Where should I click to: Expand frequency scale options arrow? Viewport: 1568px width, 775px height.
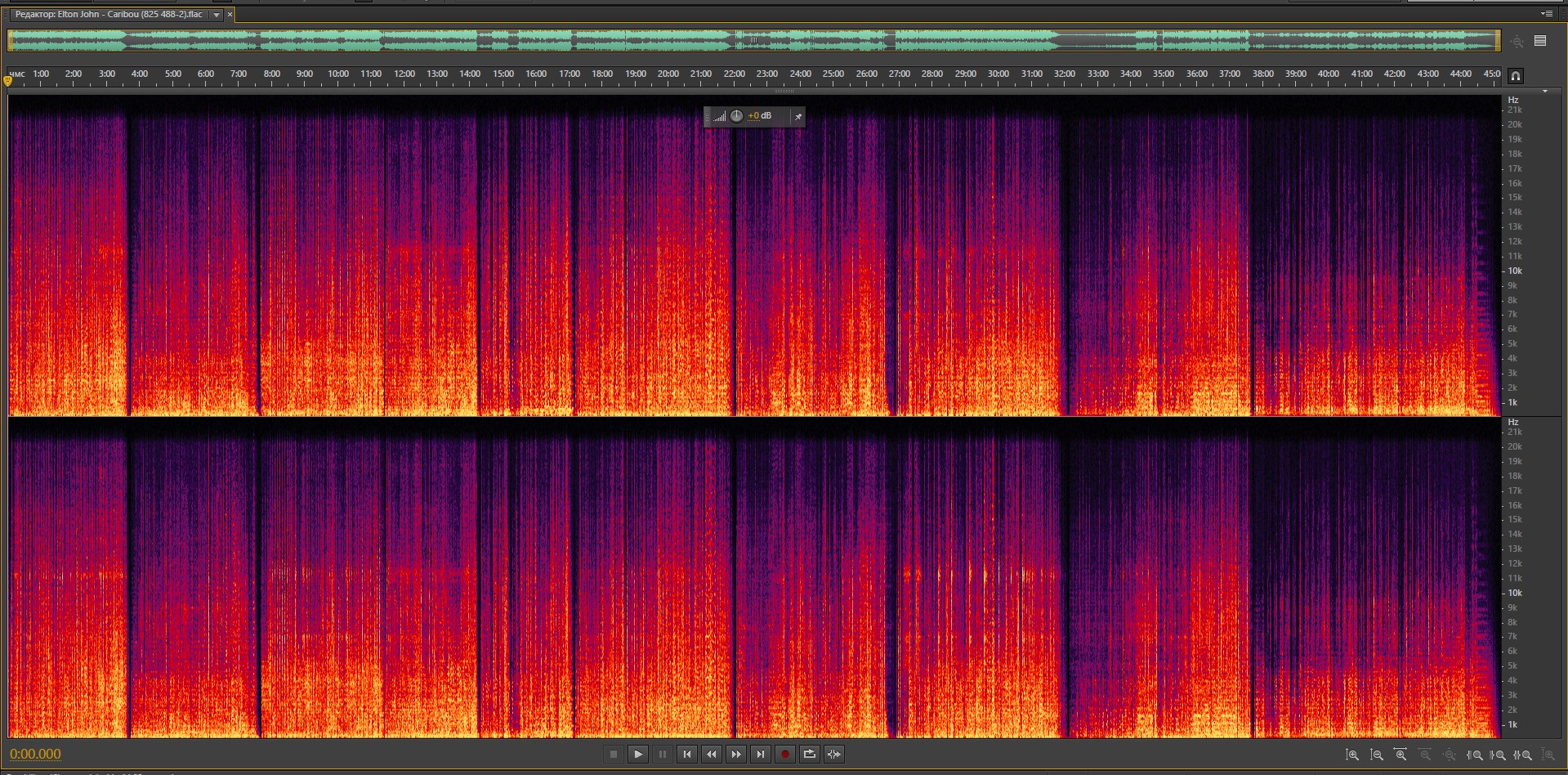1545,92
